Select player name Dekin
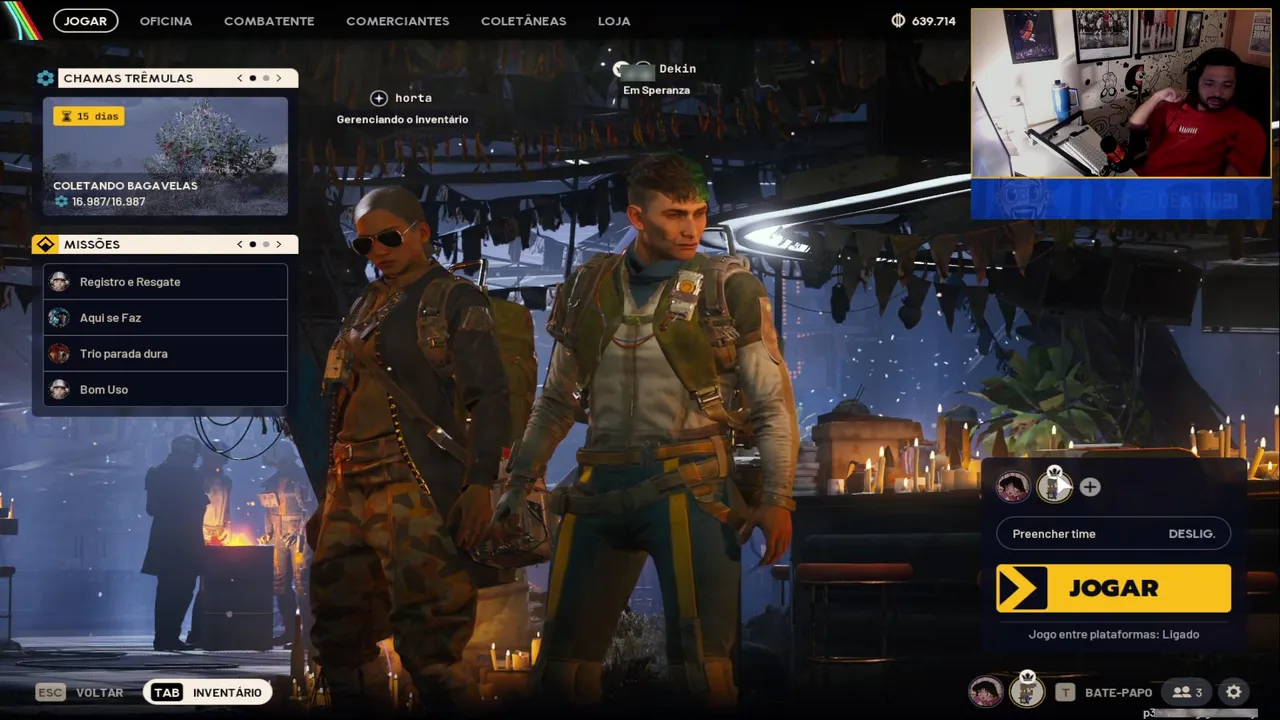This screenshot has width=1280, height=720. (677, 69)
